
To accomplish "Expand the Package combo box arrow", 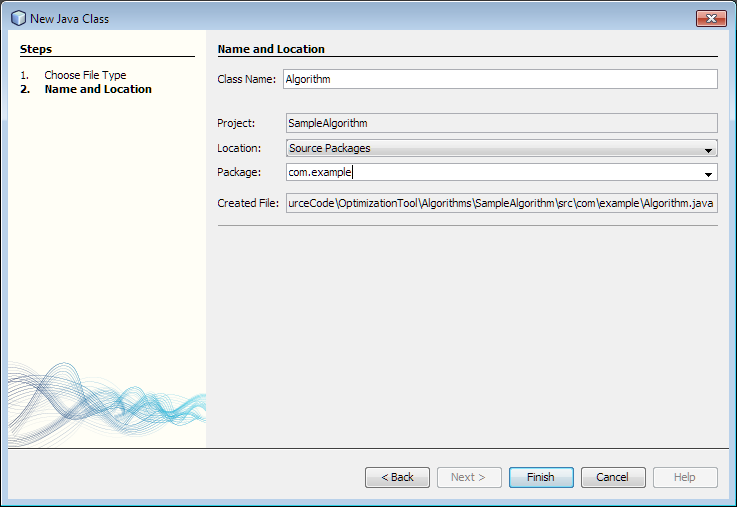I will coord(708,174).
